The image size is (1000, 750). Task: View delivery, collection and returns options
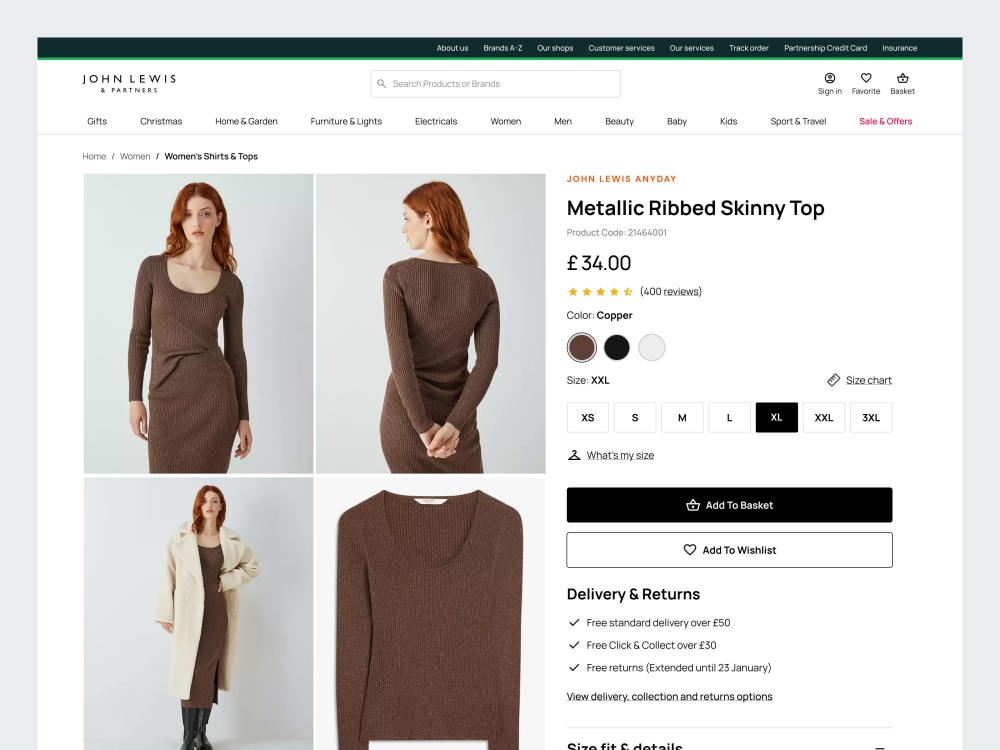coord(669,696)
